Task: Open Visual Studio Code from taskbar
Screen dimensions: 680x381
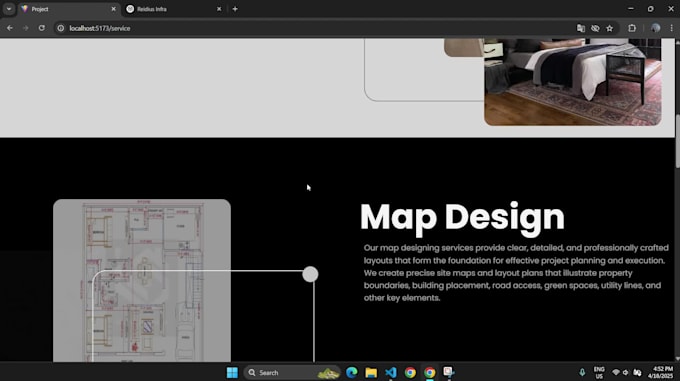Action: pyautogui.click(x=391, y=372)
